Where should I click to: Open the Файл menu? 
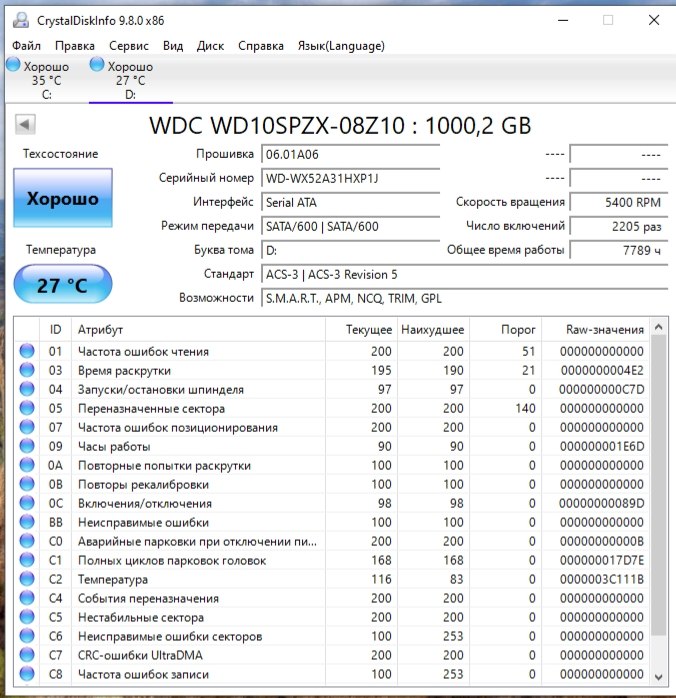pos(26,46)
